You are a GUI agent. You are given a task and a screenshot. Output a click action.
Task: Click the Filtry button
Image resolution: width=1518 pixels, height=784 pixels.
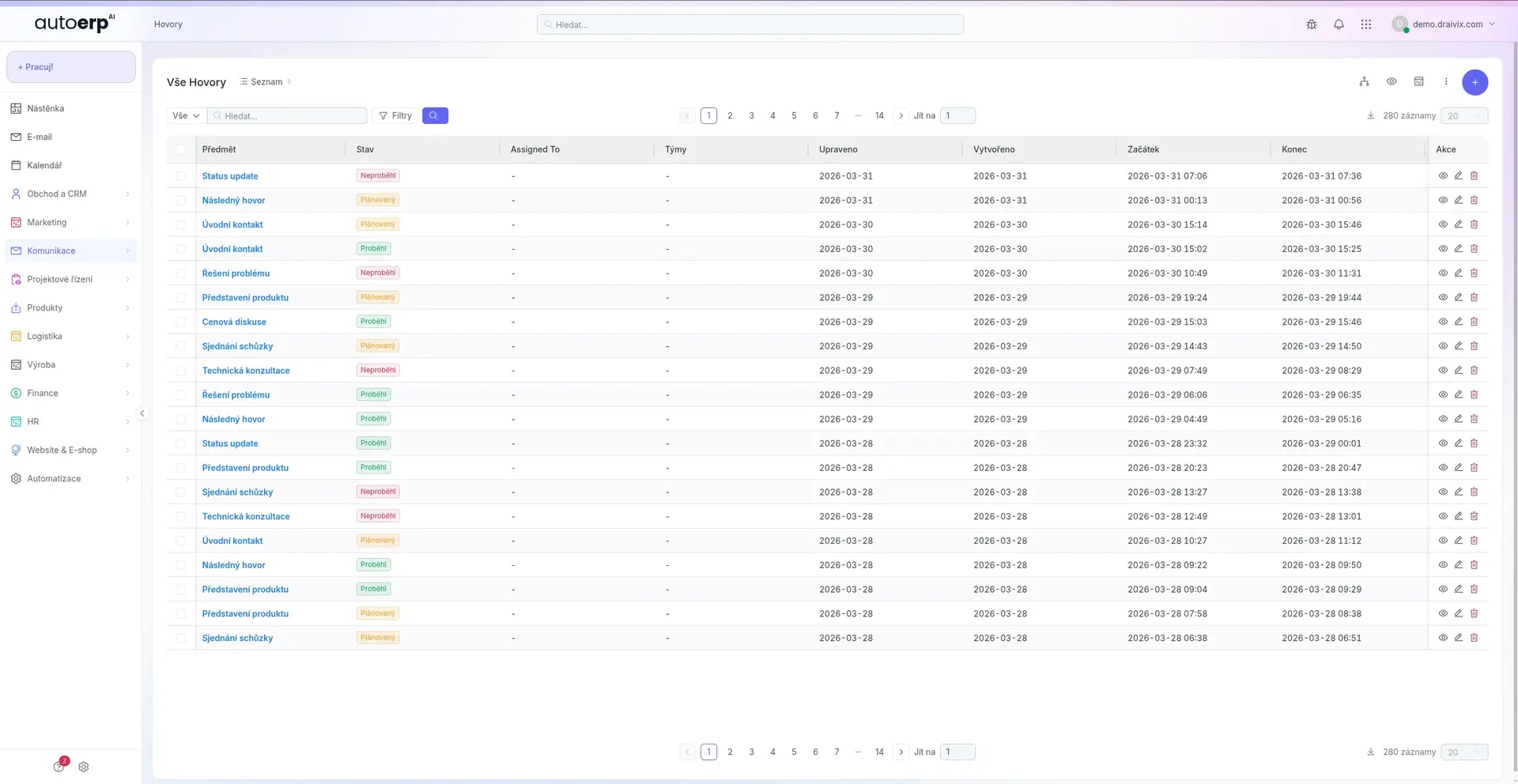tap(395, 115)
